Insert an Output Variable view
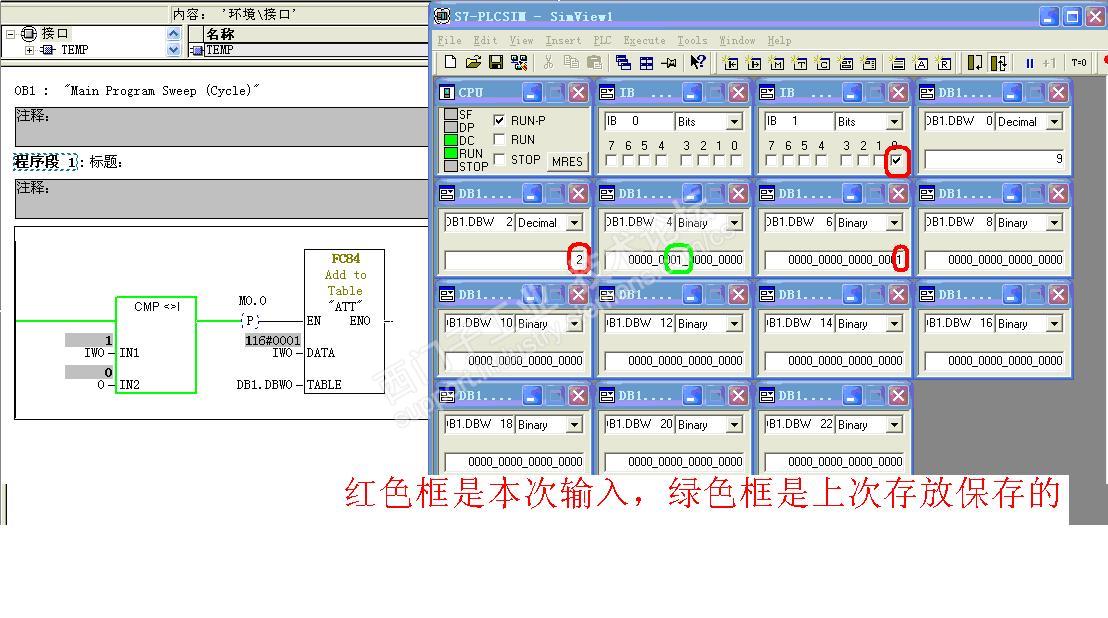 point(754,64)
